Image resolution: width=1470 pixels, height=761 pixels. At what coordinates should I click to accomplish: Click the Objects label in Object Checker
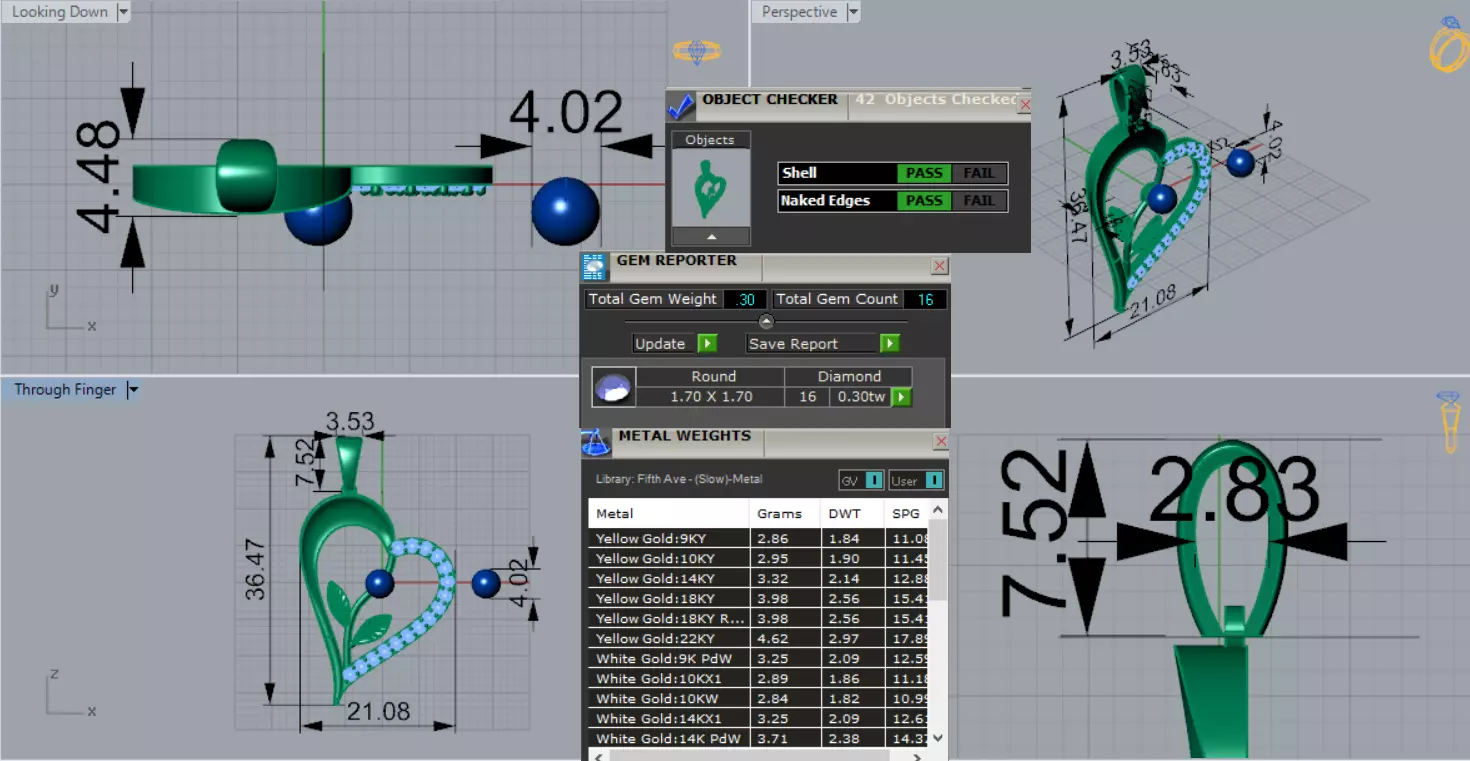[x=710, y=140]
